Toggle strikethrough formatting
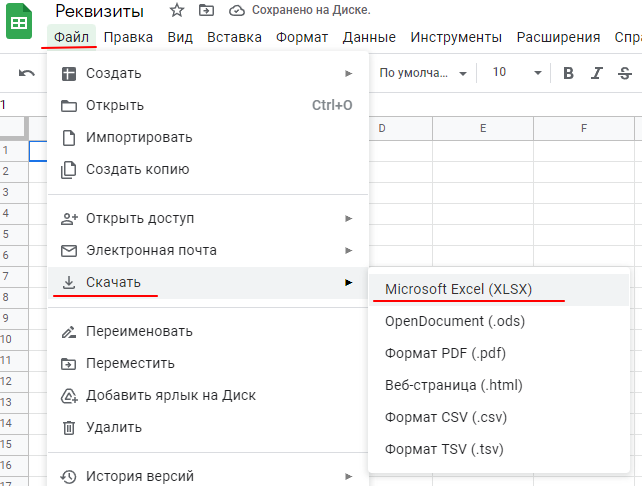 (625, 73)
